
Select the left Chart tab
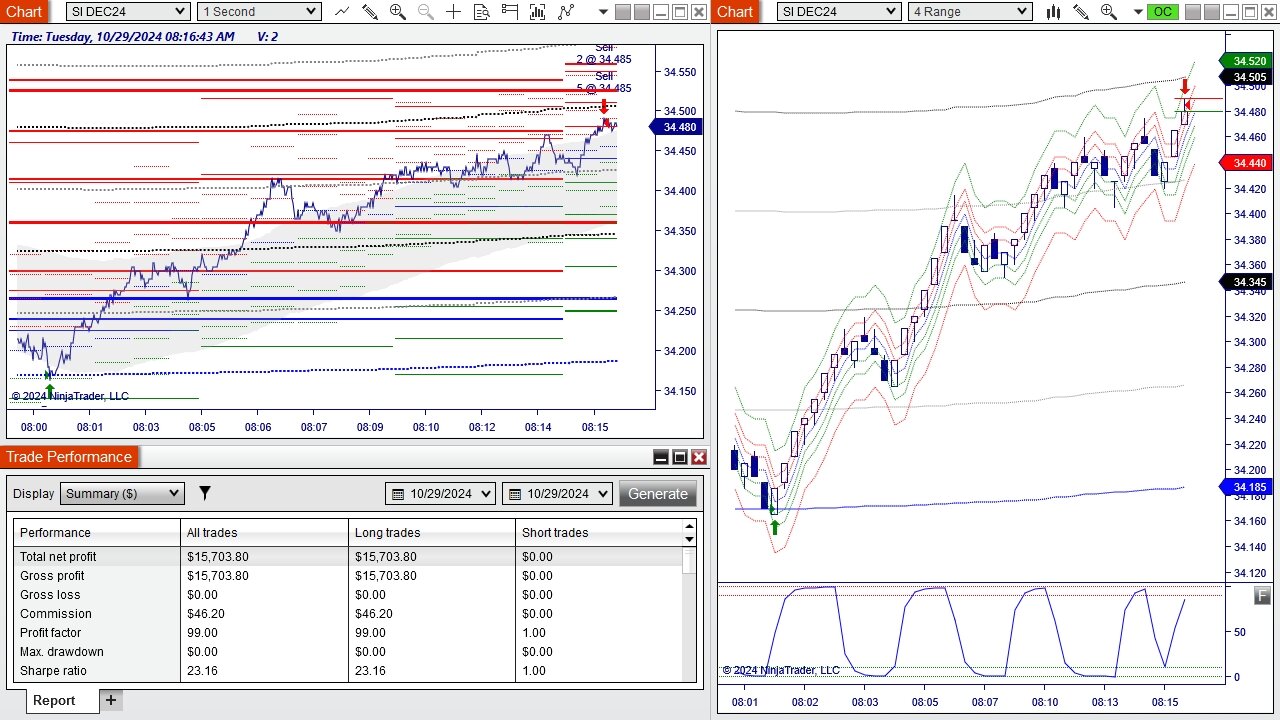coord(24,11)
